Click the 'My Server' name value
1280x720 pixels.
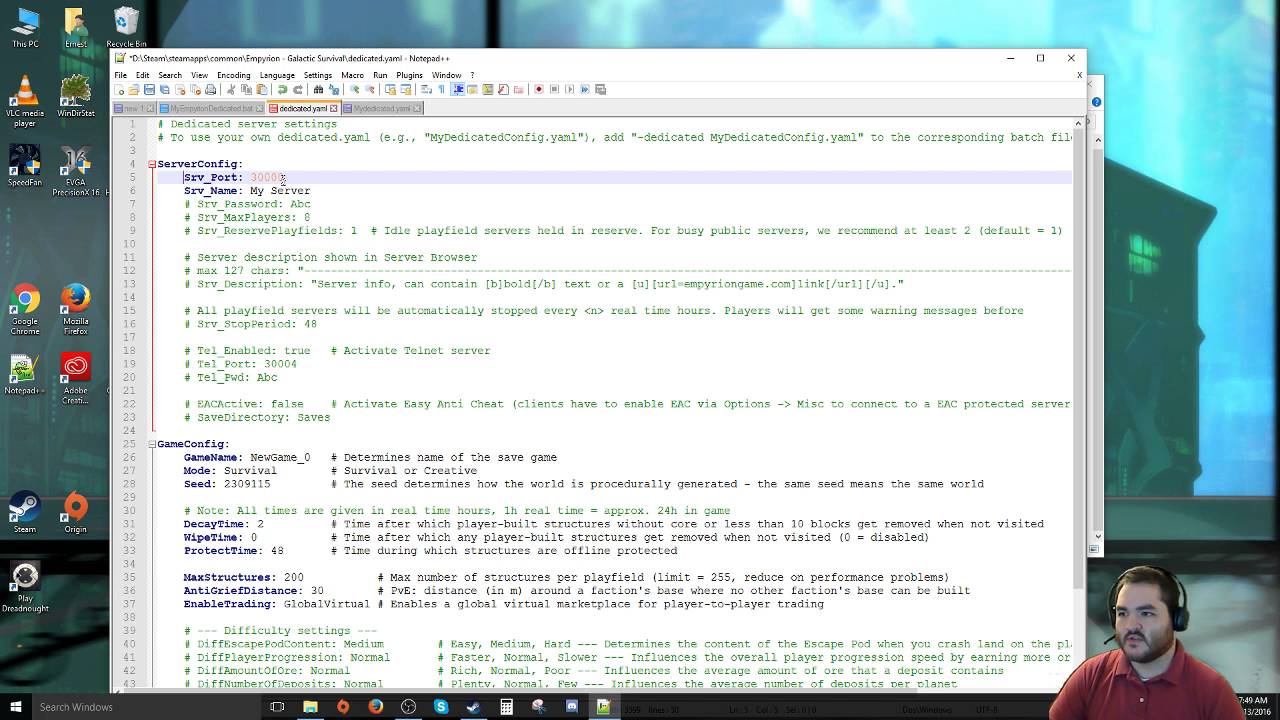tap(280, 190)
